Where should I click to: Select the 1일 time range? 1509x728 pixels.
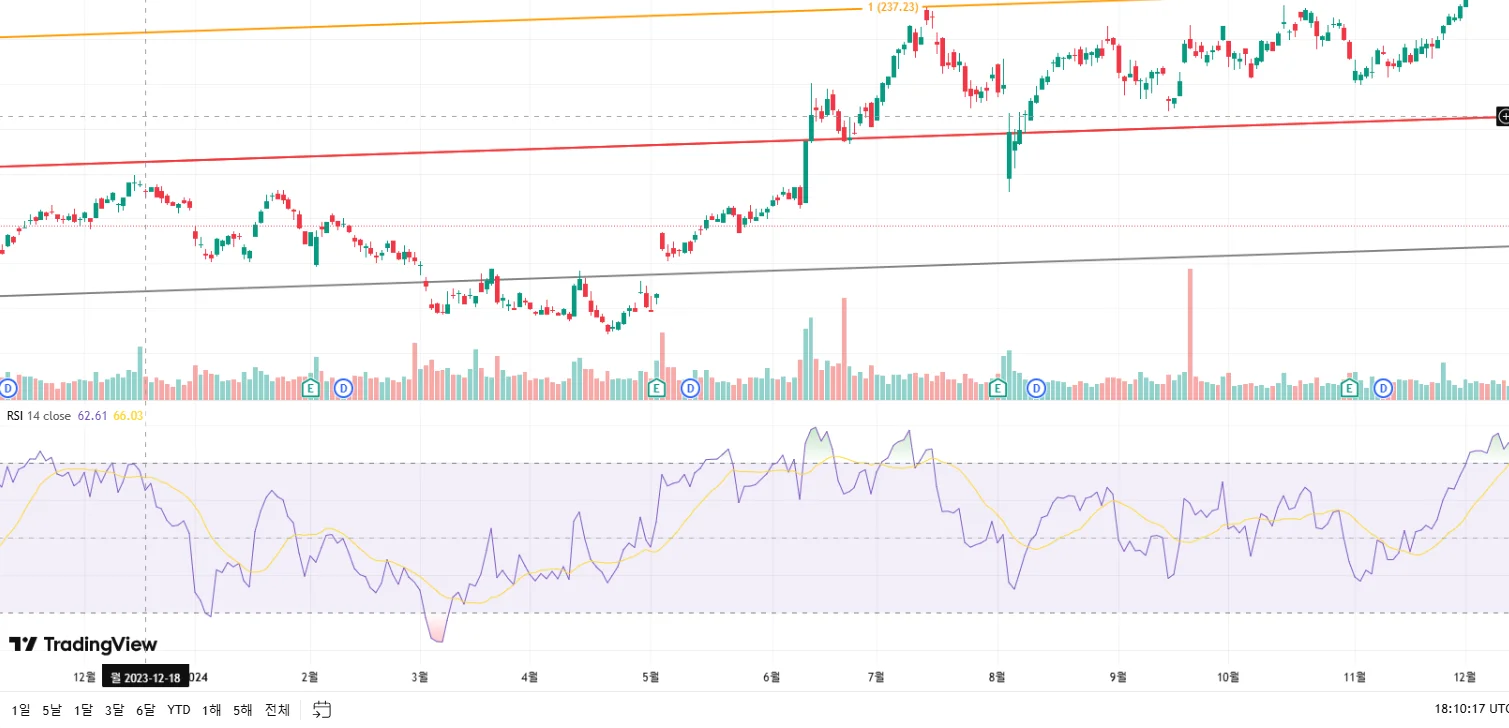pyautogui.click(x=20, y=710)
